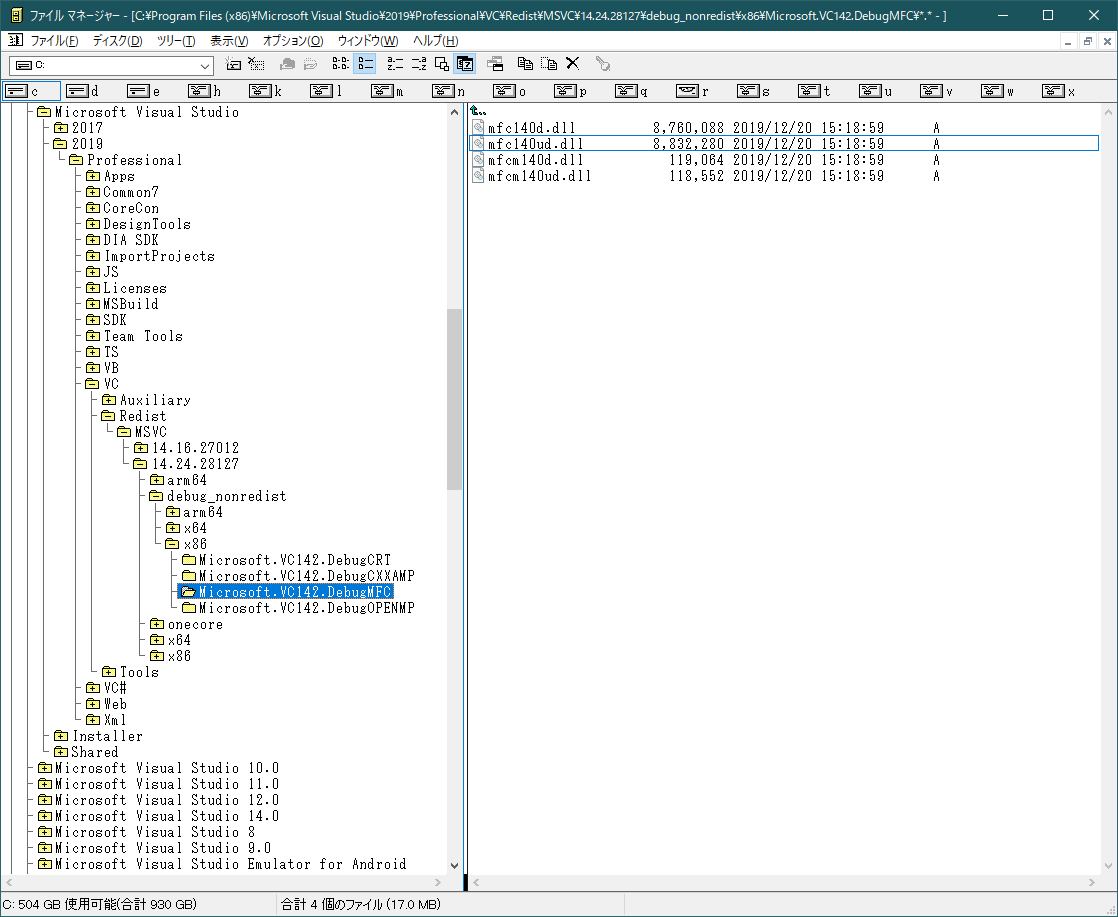Click the greyed Share As toolbar icon

point(287,64)
